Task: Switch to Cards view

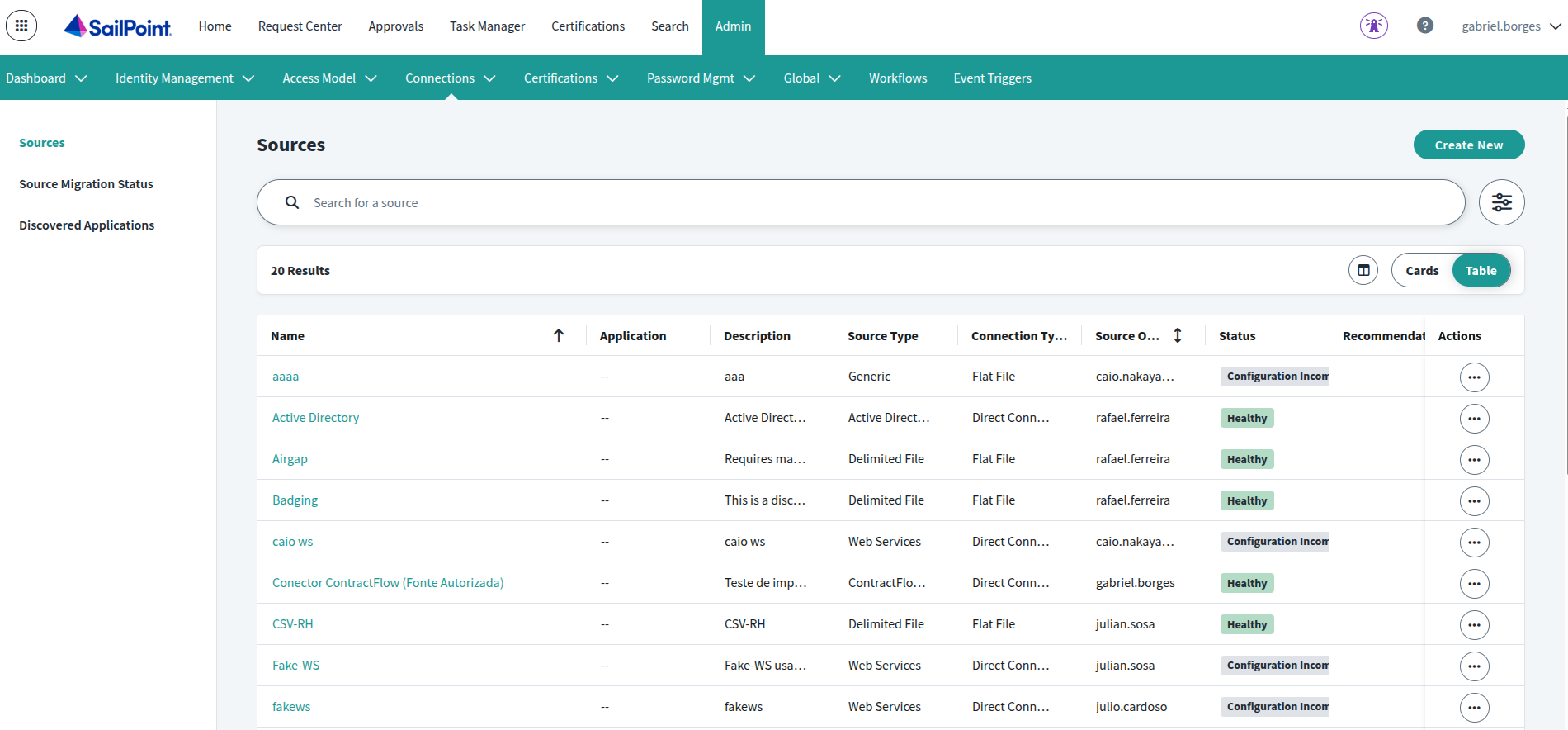Action: tap(1421, 271)
